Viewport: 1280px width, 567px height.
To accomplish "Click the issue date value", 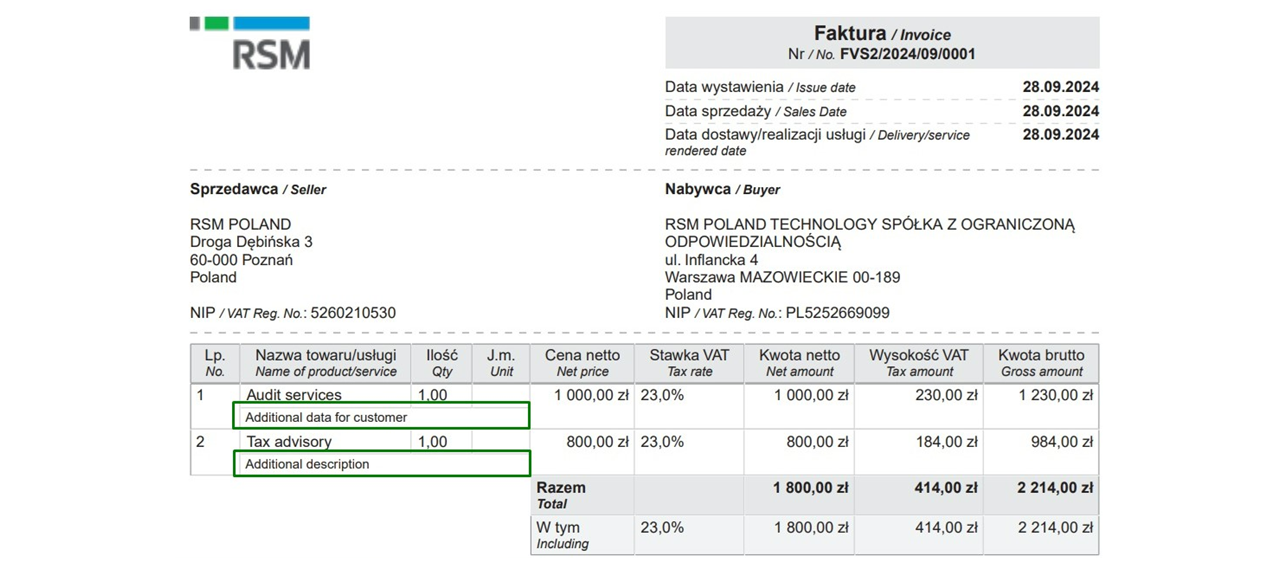I will pyautogui.click(x=1060, y=87).
